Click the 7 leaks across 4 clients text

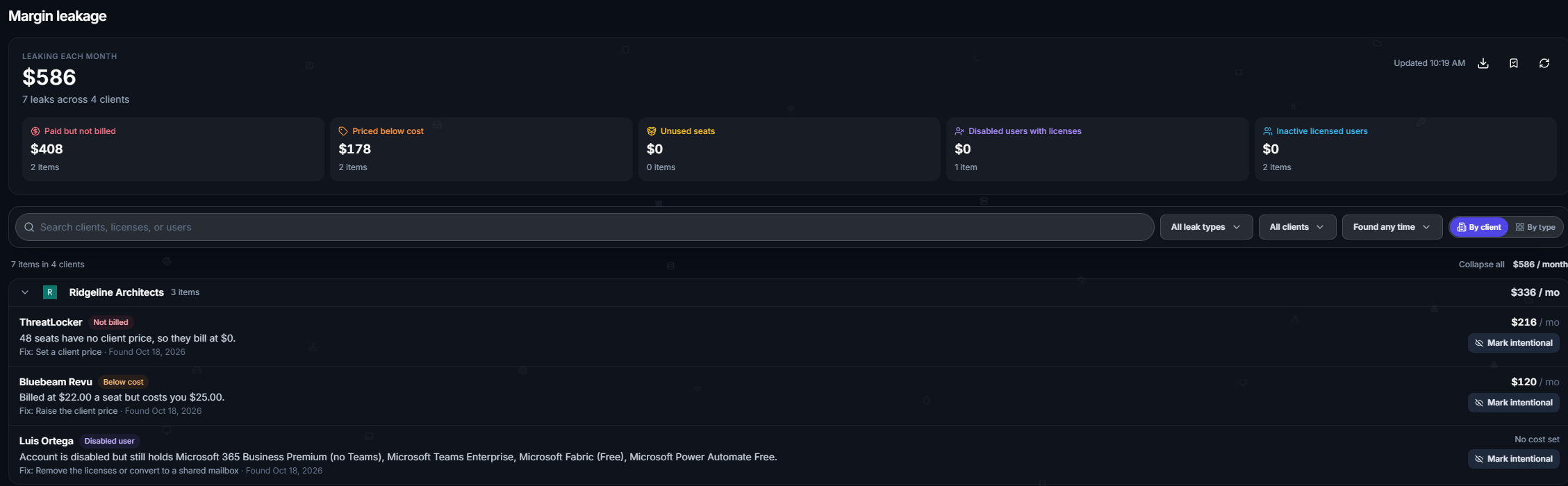(76, 99)
